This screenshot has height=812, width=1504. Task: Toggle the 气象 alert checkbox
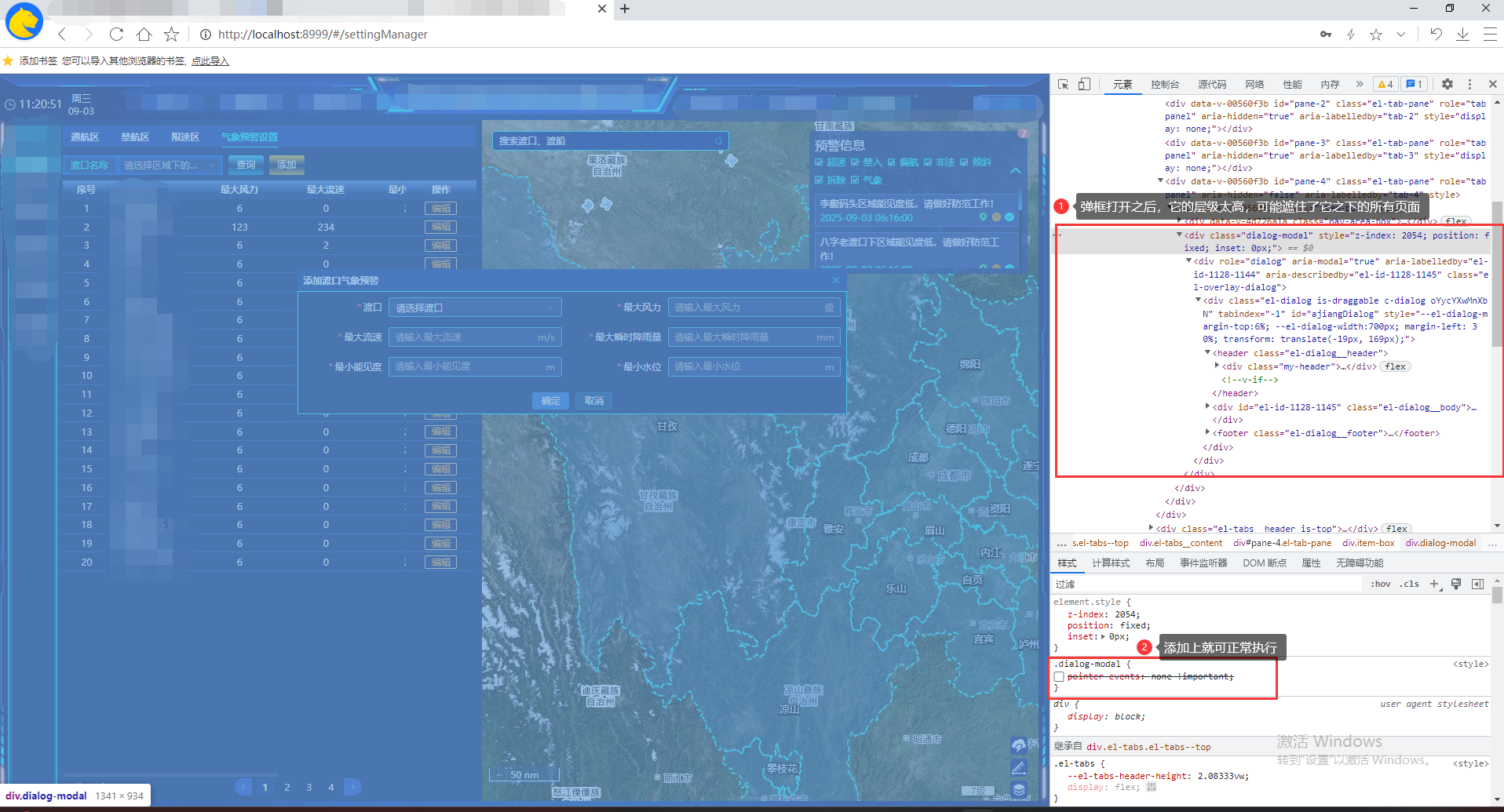coord(855,180)
